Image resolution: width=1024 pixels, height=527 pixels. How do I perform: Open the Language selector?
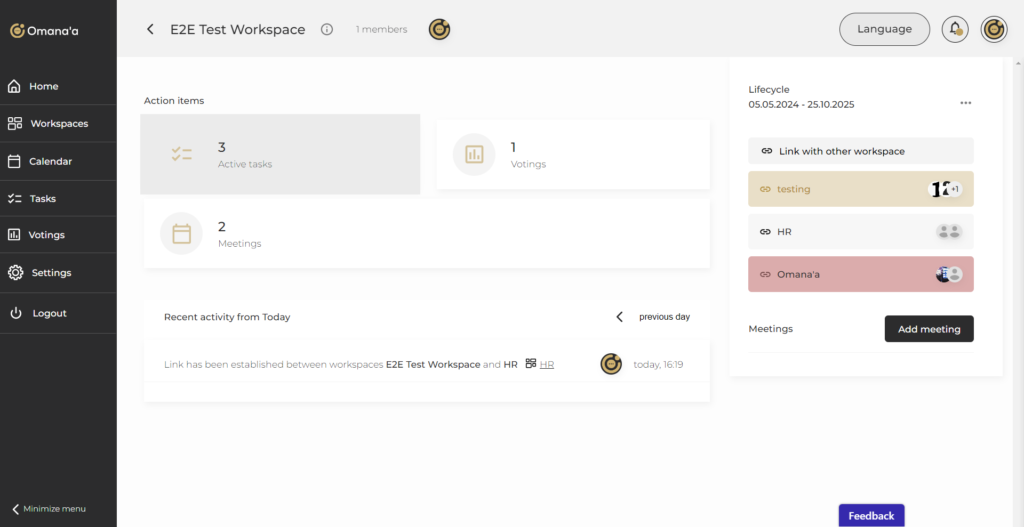[883, 29]
